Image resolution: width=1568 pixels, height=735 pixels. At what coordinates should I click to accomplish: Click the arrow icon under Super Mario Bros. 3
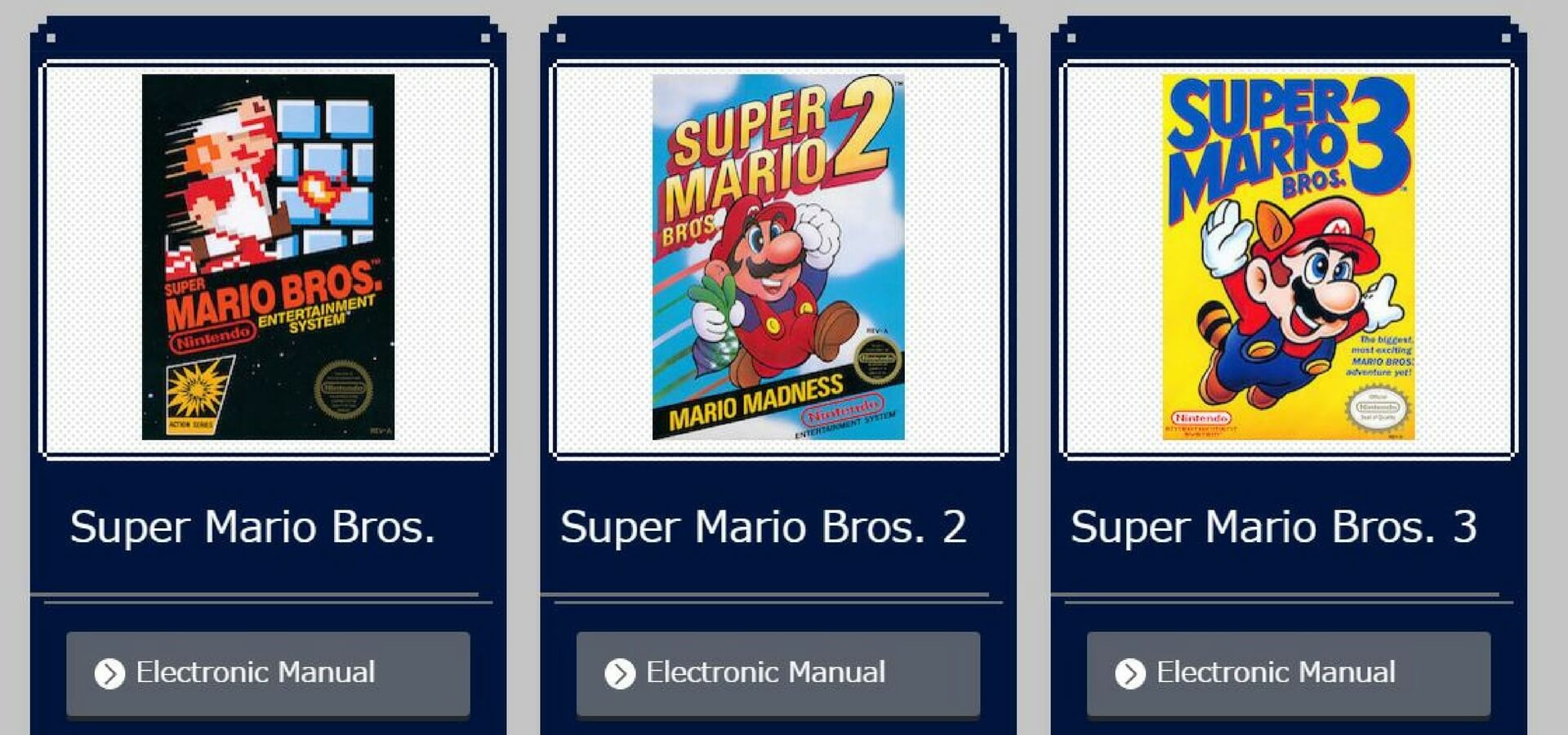pyautogui.click(x=1130, y=674)
